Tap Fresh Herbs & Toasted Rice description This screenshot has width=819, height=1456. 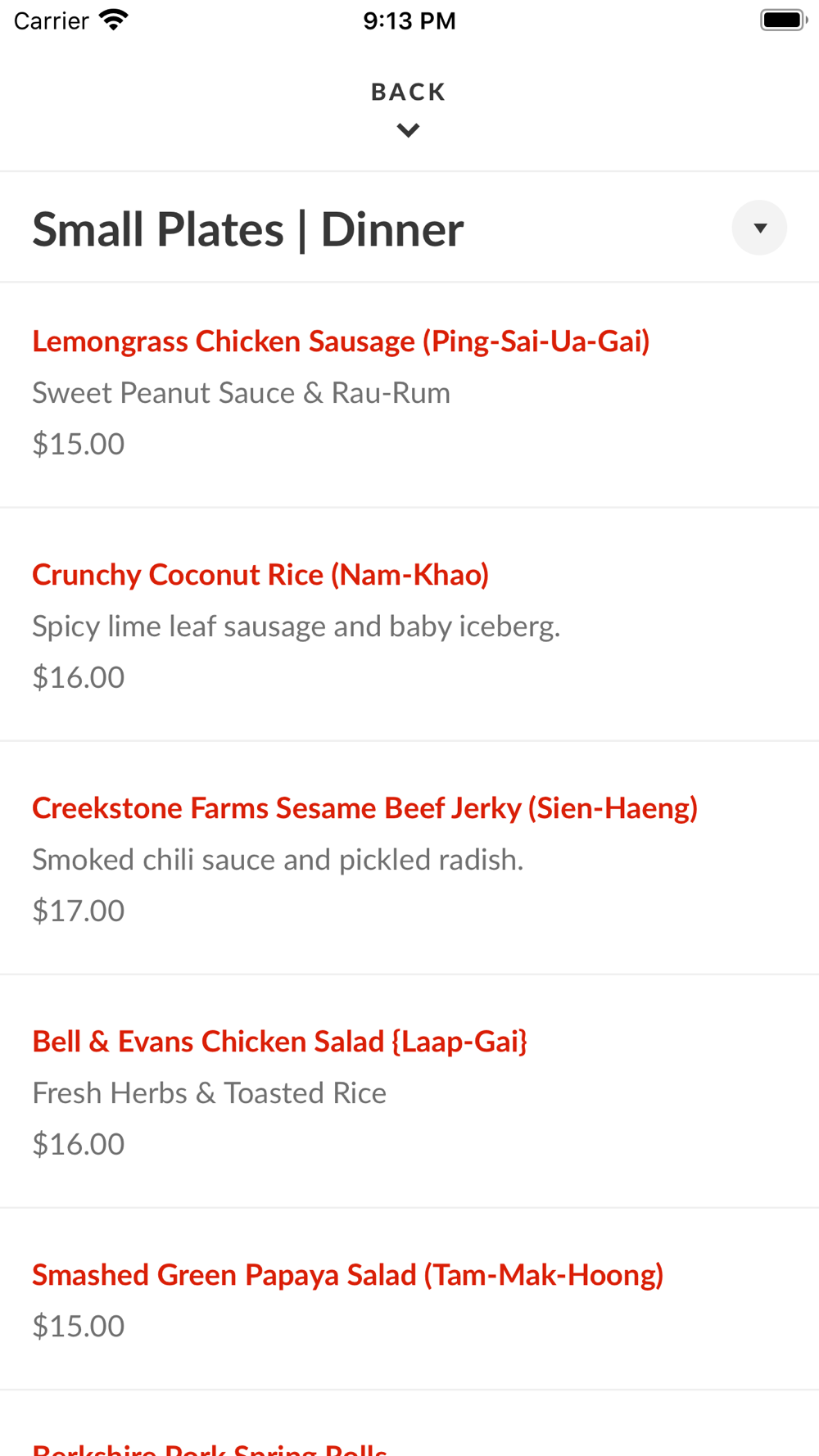209,1093
